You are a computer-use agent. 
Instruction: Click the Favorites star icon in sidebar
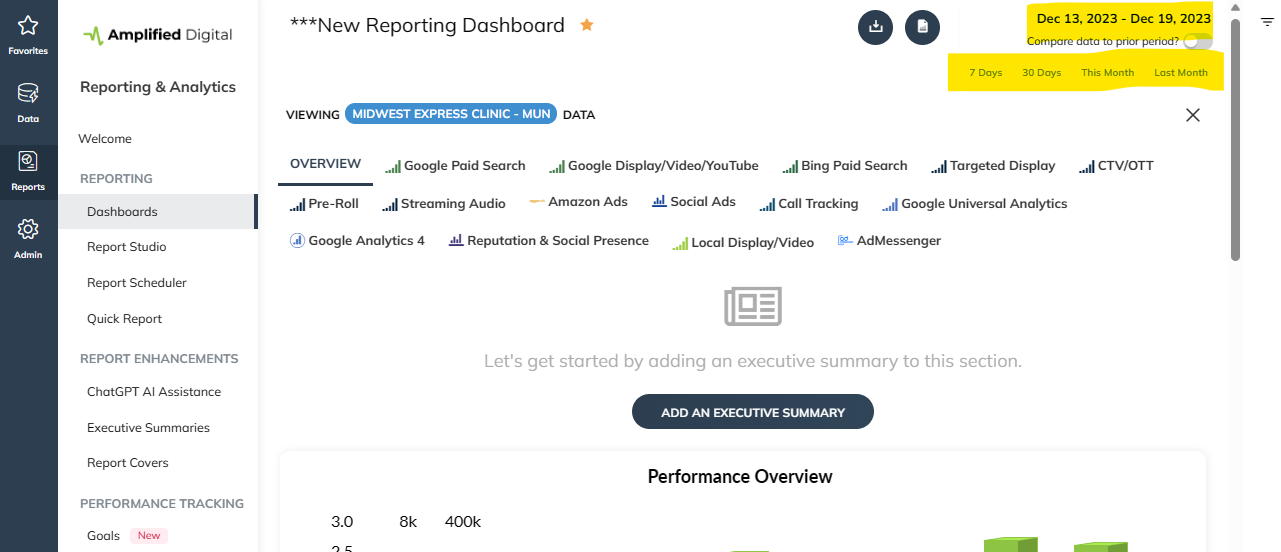tap(28, 27)
